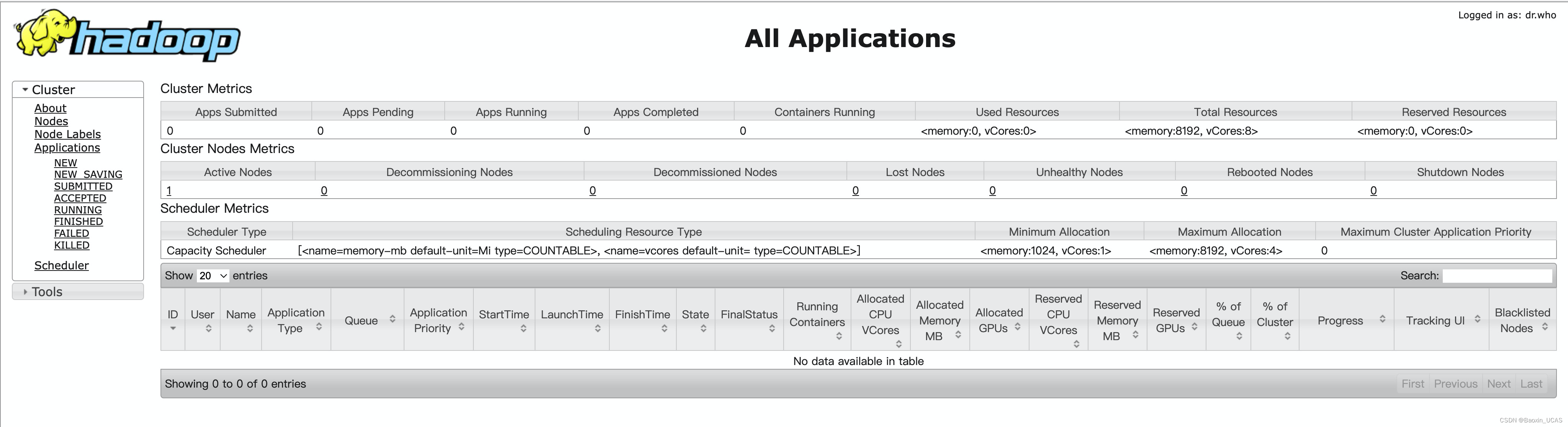Click sort arrows on State column
Screen dimensions: 1568x427
(703, 328)
